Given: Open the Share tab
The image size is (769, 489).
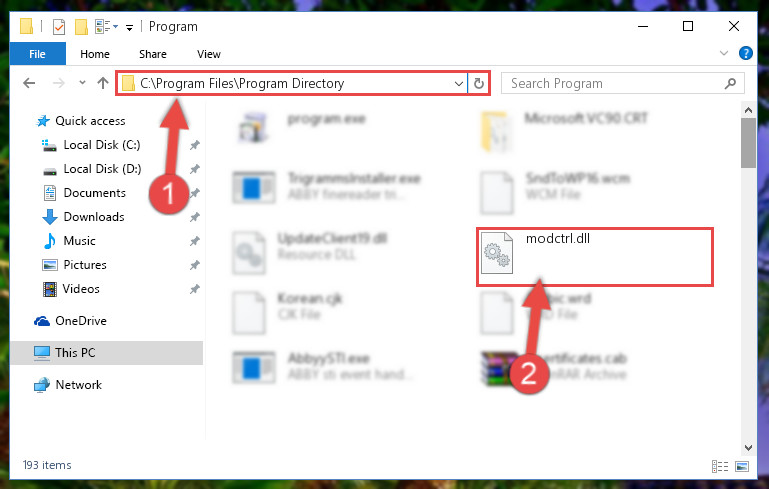Looking at the screenshot, I should [153, 54].
